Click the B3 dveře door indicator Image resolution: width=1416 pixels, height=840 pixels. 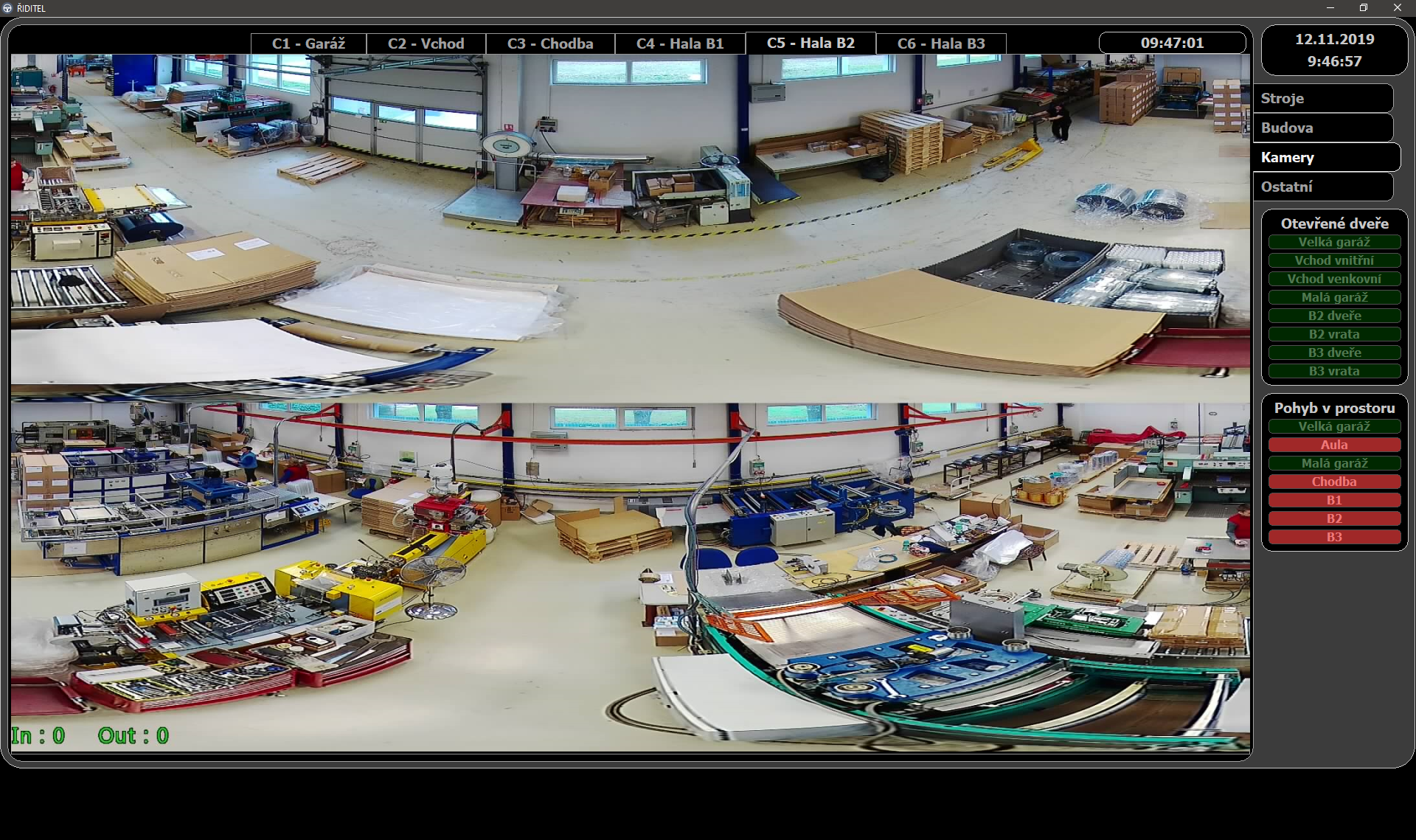(1333, 353)
